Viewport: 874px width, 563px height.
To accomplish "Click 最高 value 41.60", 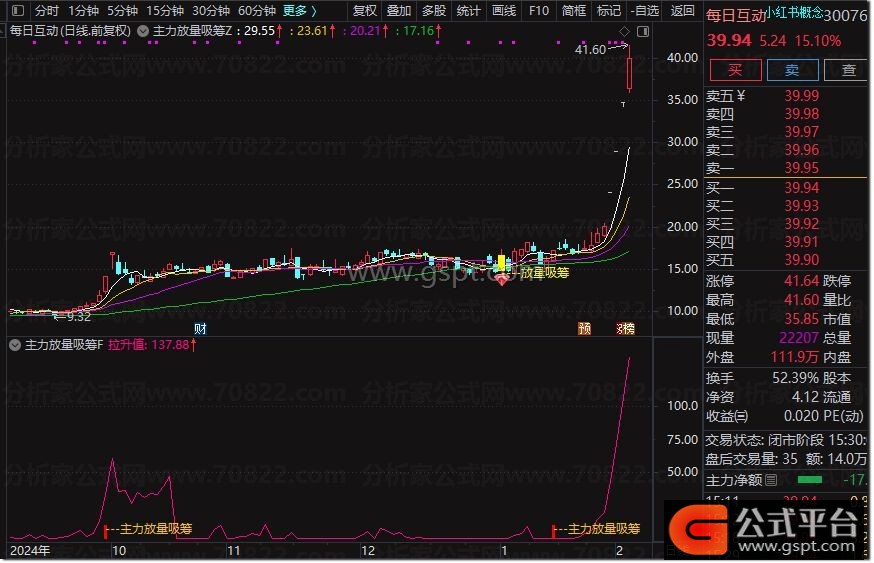I will pyautogui.click(x=802, y=300).
